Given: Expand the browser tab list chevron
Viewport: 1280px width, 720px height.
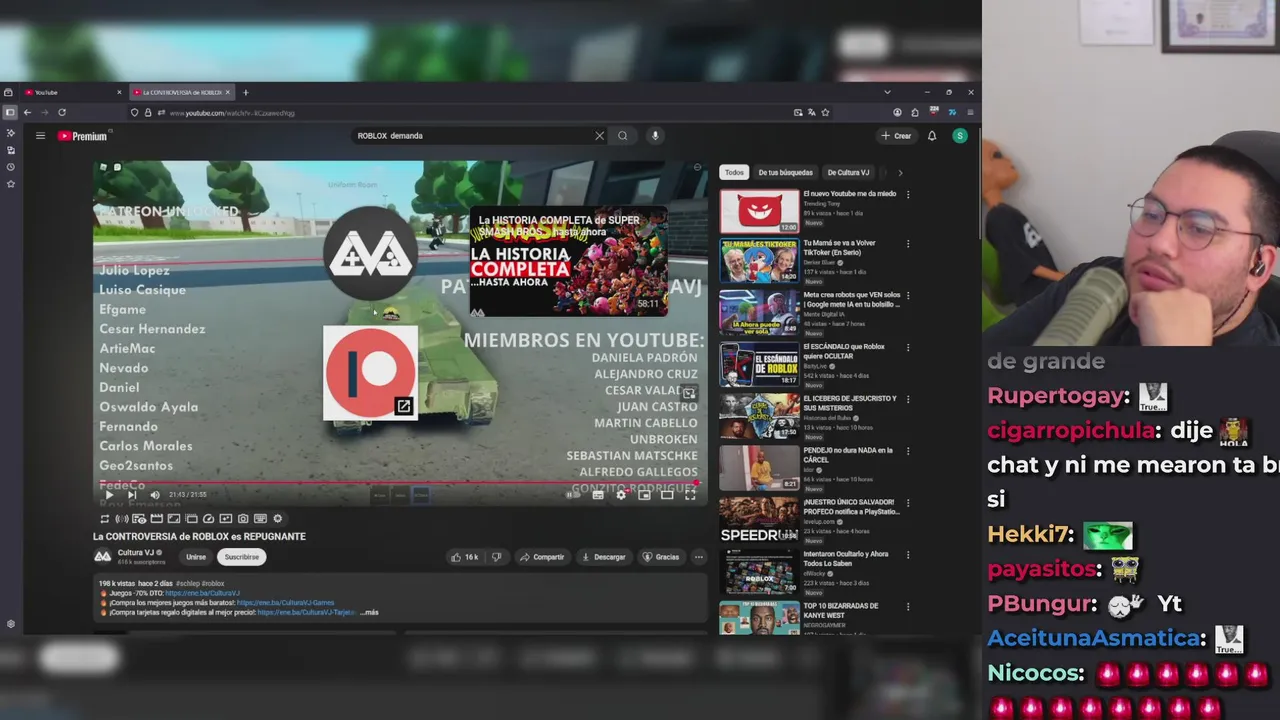Looking at the screenshot, I should coord(887,93).
